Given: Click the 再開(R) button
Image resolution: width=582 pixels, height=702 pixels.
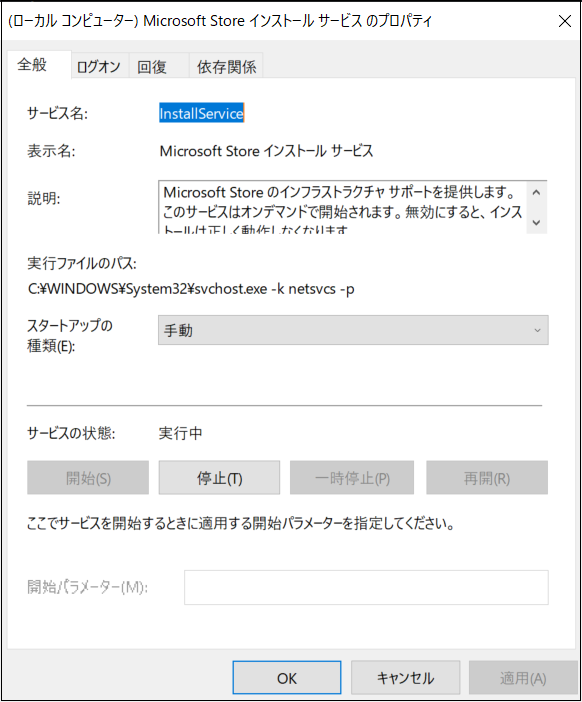Looking at the screenshot, I should coord(487,478).
